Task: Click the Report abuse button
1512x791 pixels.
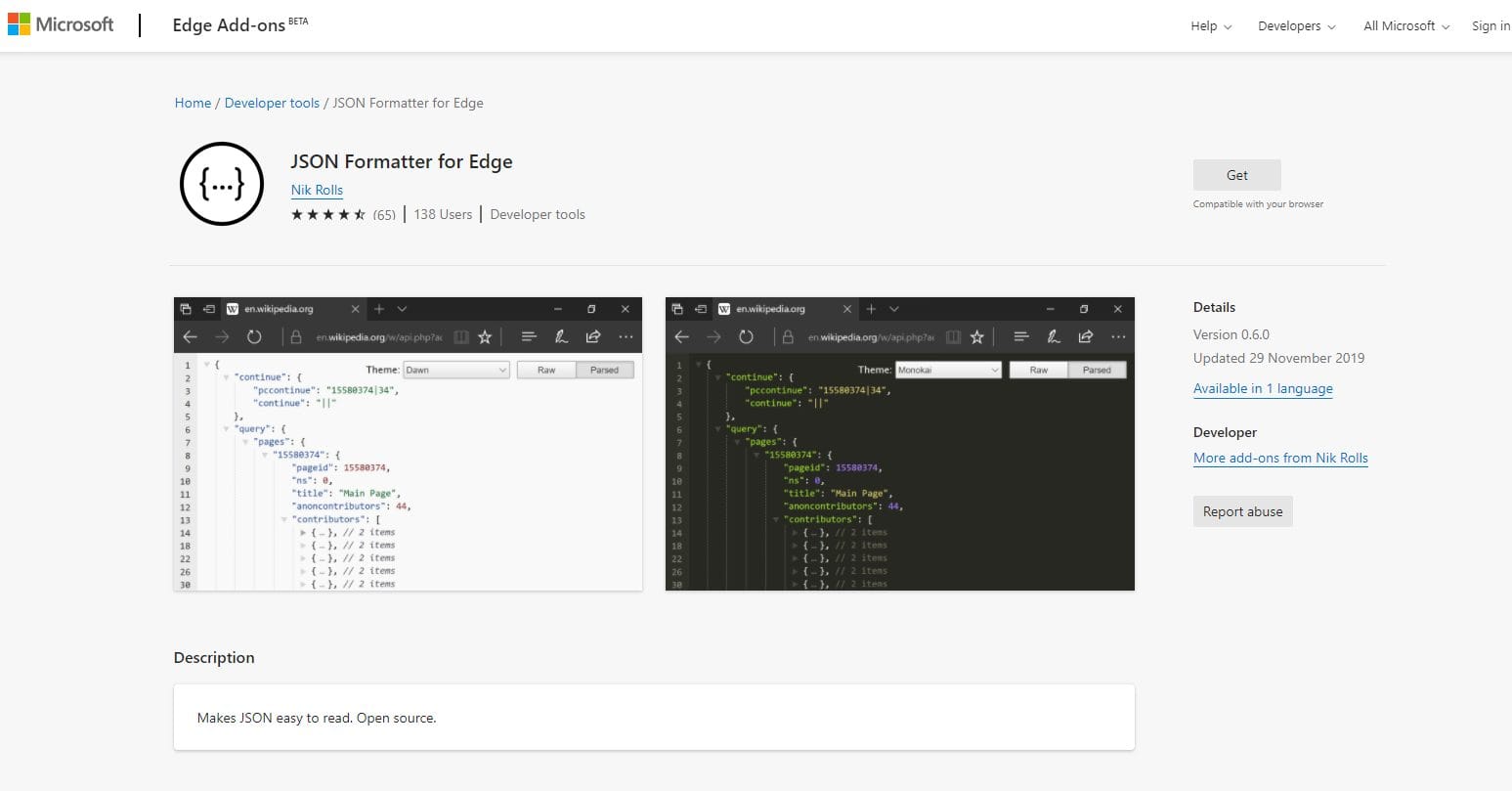Action: click(1242, 511)
